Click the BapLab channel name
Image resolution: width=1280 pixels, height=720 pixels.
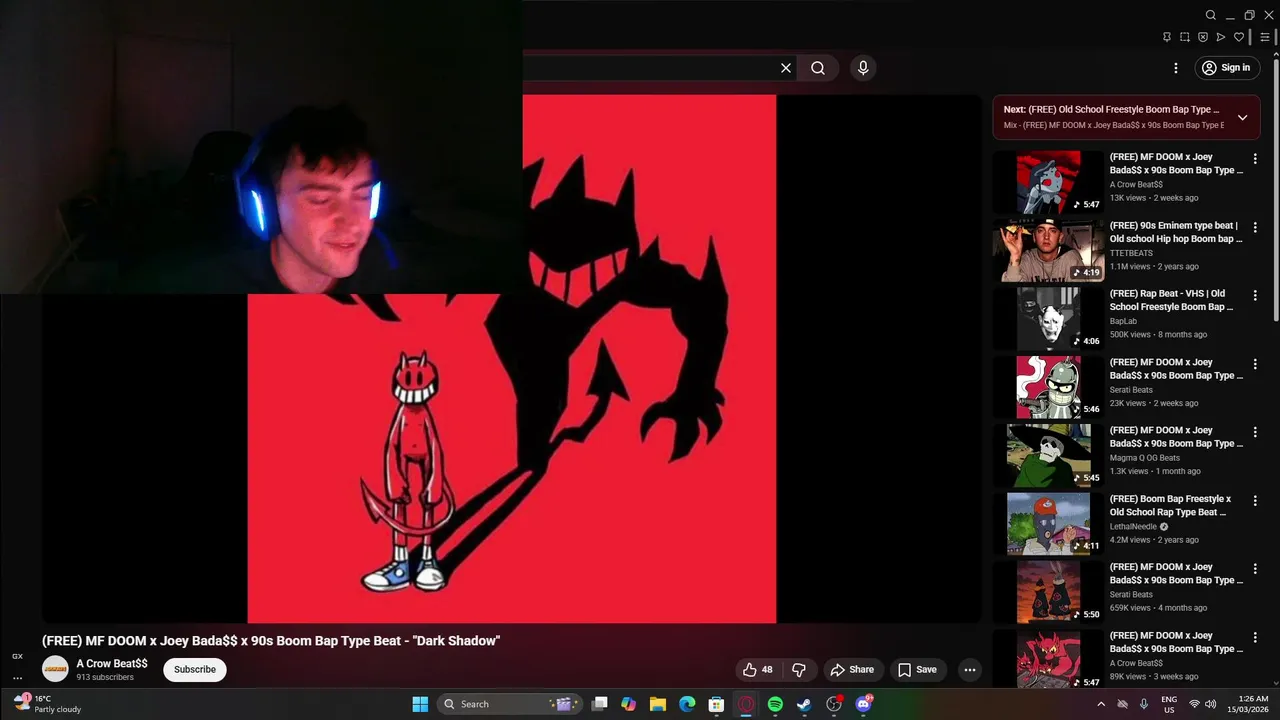(x=1123, y=321)
